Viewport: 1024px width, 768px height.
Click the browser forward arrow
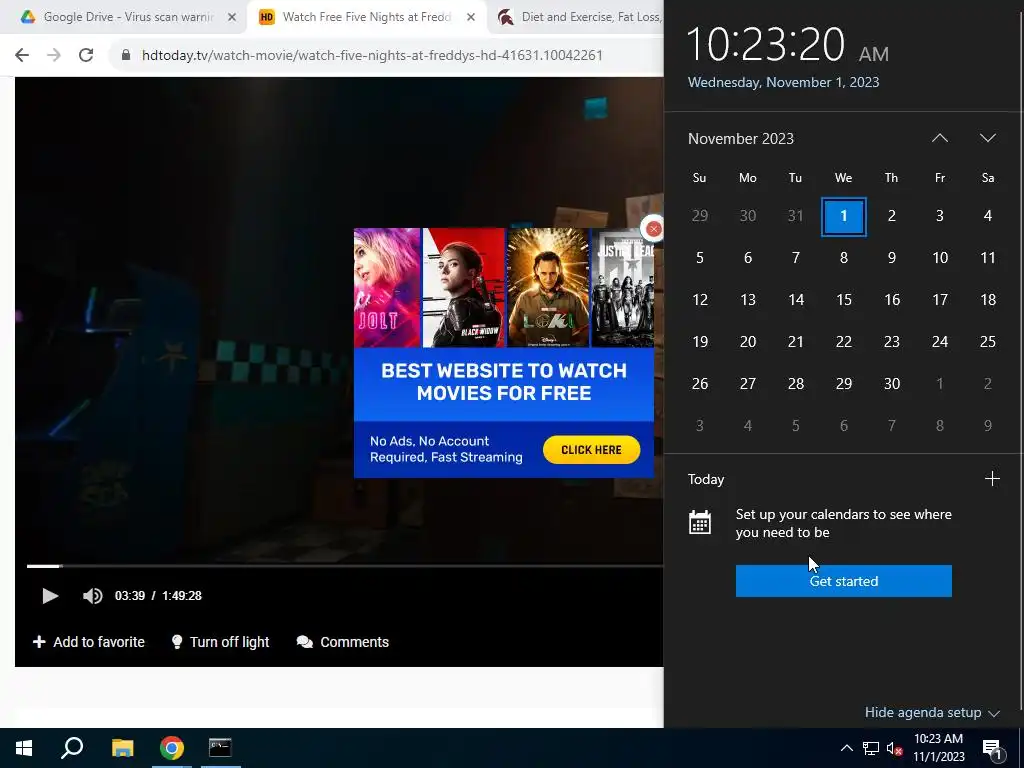tap(54, 55)
